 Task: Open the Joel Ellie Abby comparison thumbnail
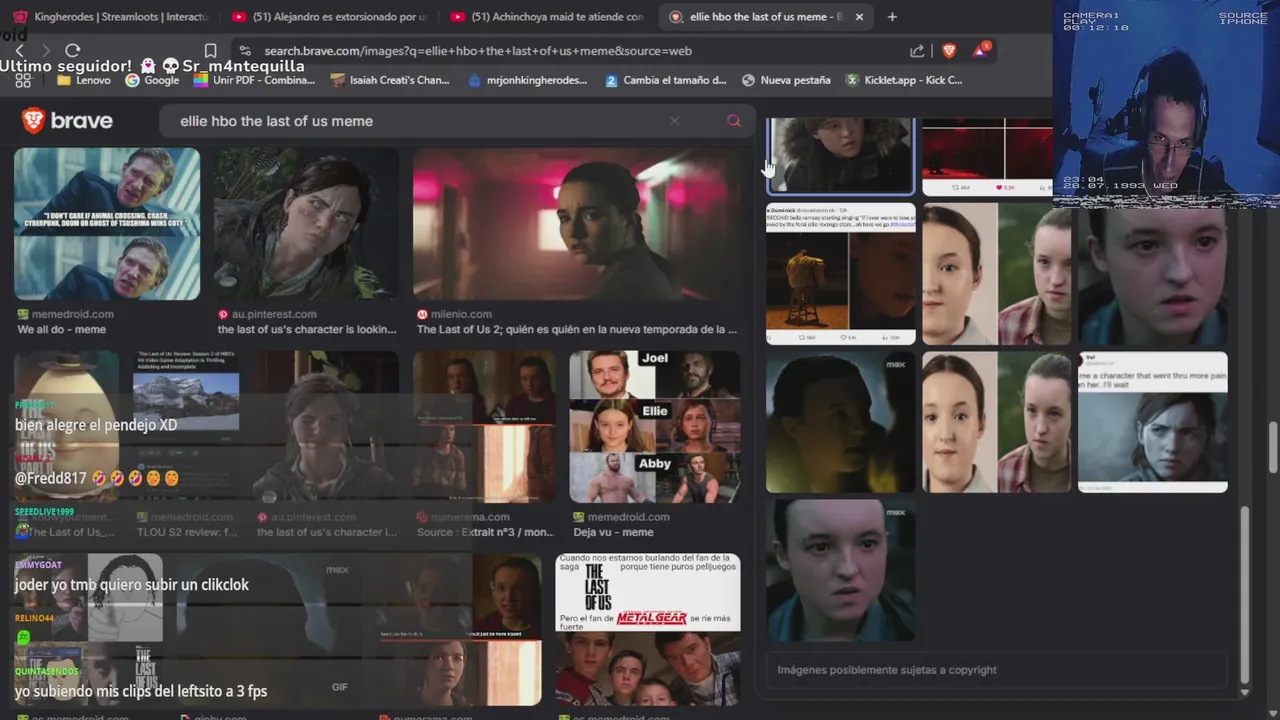pos(655,427)
